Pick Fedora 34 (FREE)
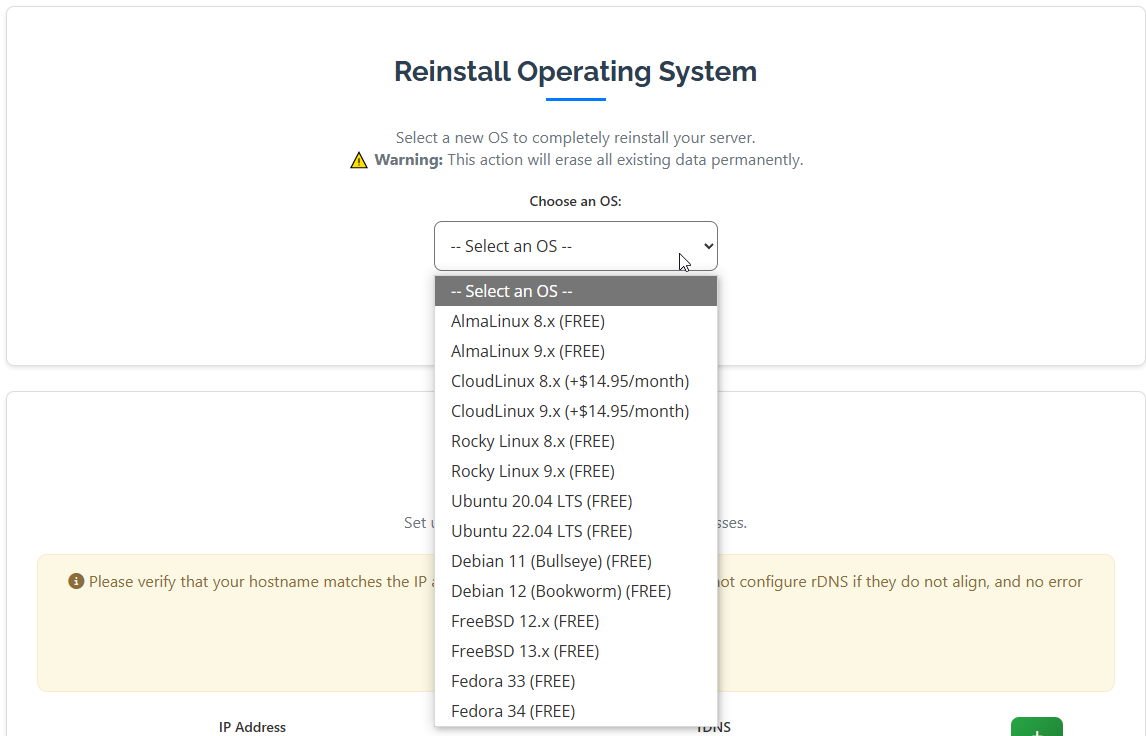Screen dimensions: 1146x736 576,710
